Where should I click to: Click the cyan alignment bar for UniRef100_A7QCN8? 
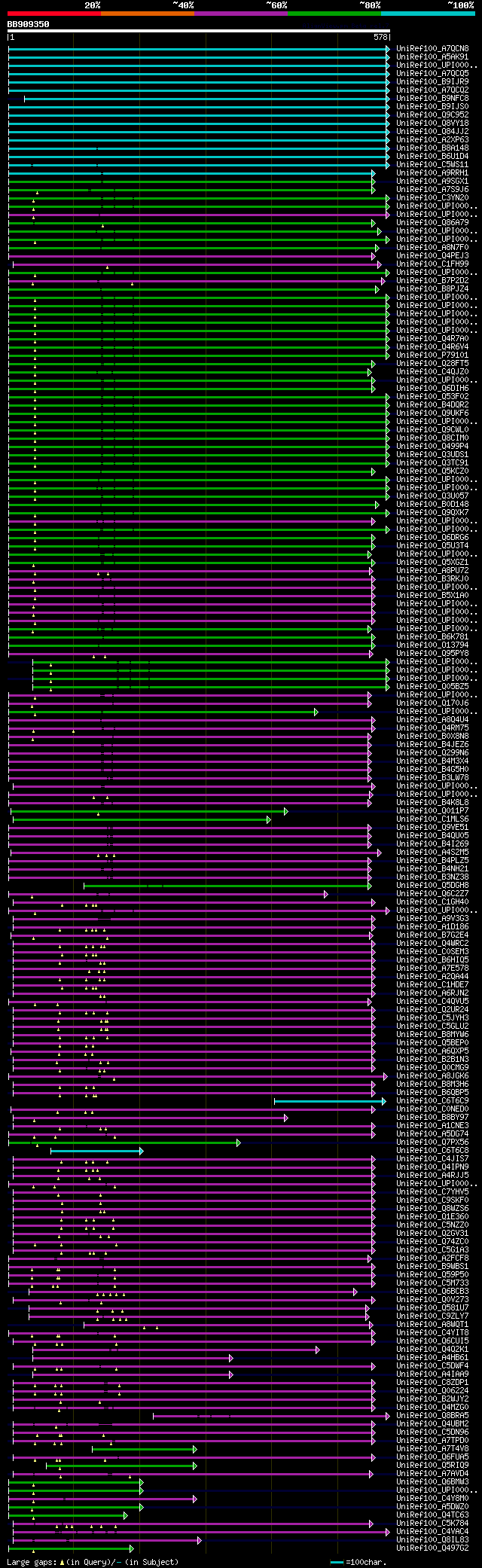coord(199,49)
